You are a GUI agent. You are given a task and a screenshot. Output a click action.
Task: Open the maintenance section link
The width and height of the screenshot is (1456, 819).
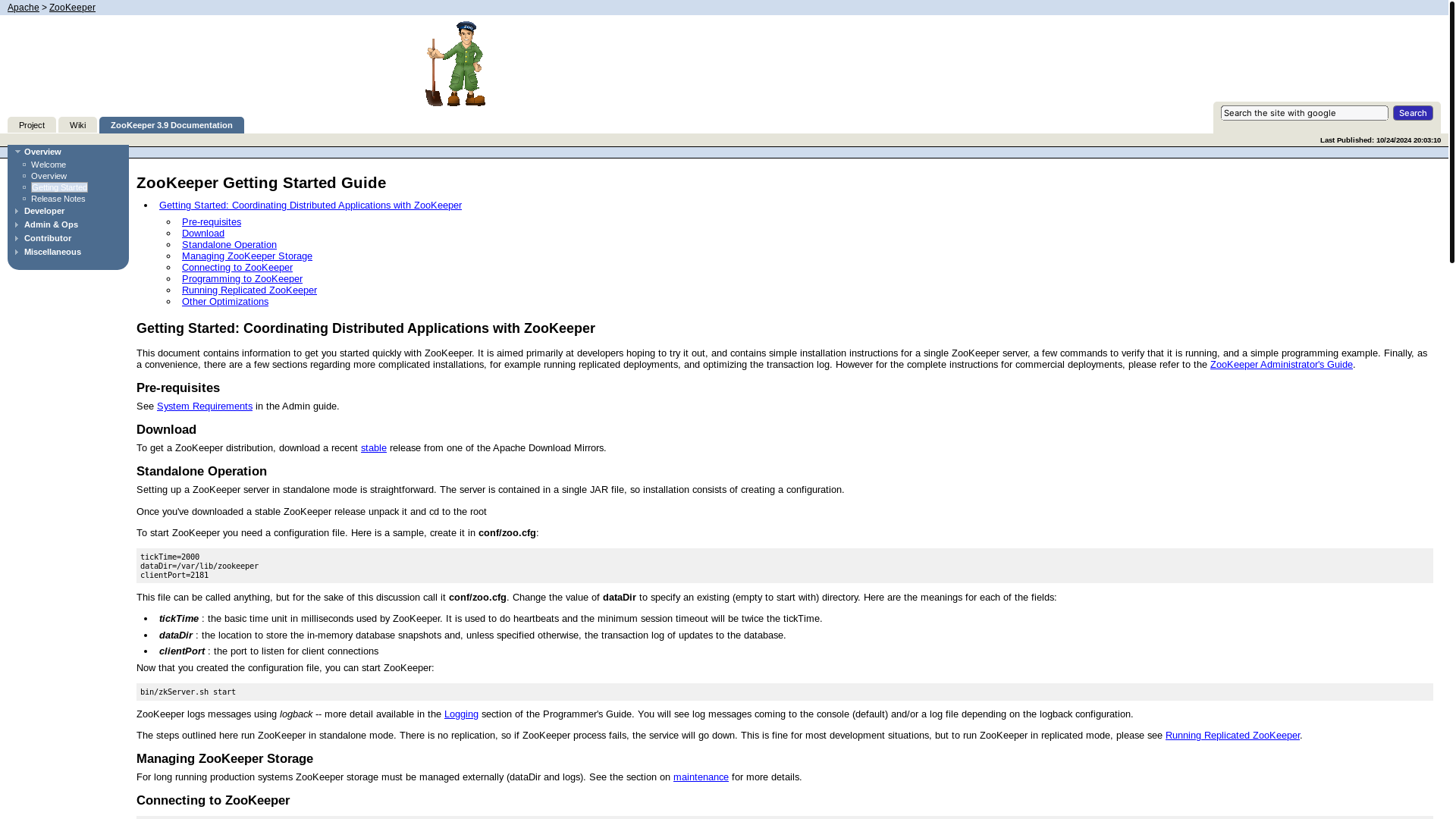click(x=701, y=777)
